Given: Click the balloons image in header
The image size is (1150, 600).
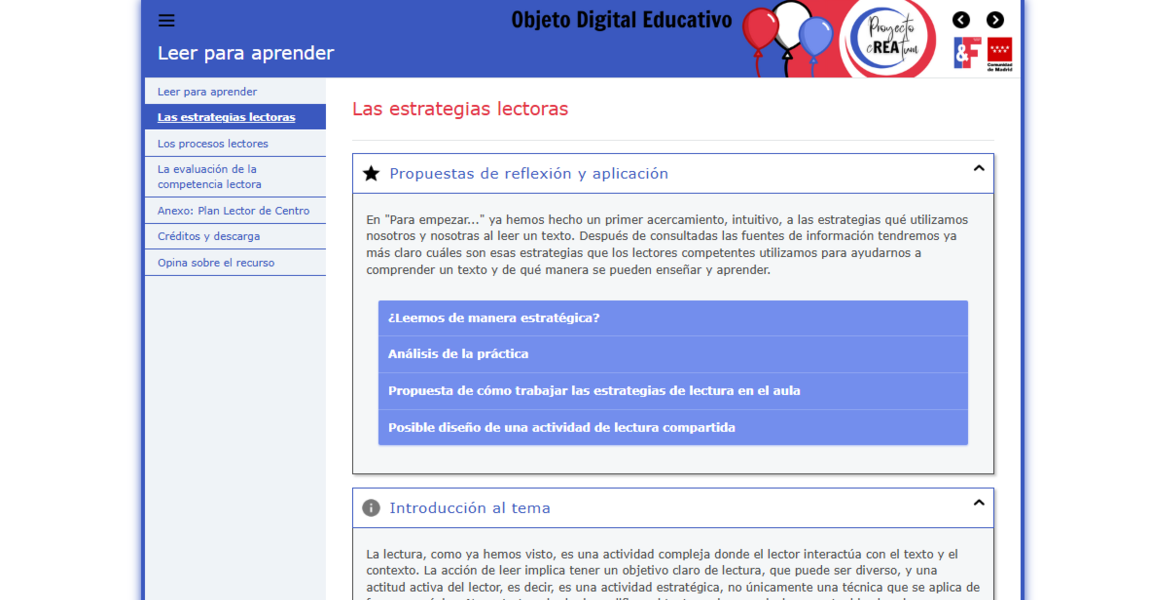Looking at the screenshot, I should (788, 35).
